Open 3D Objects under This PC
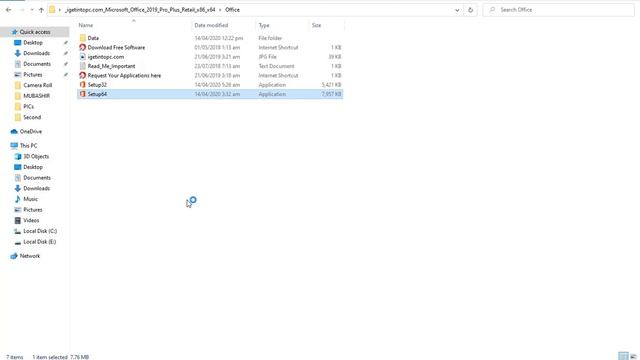The height and width of the screenshot is (360, 640). pyautogui.click(x=36, y=156)
